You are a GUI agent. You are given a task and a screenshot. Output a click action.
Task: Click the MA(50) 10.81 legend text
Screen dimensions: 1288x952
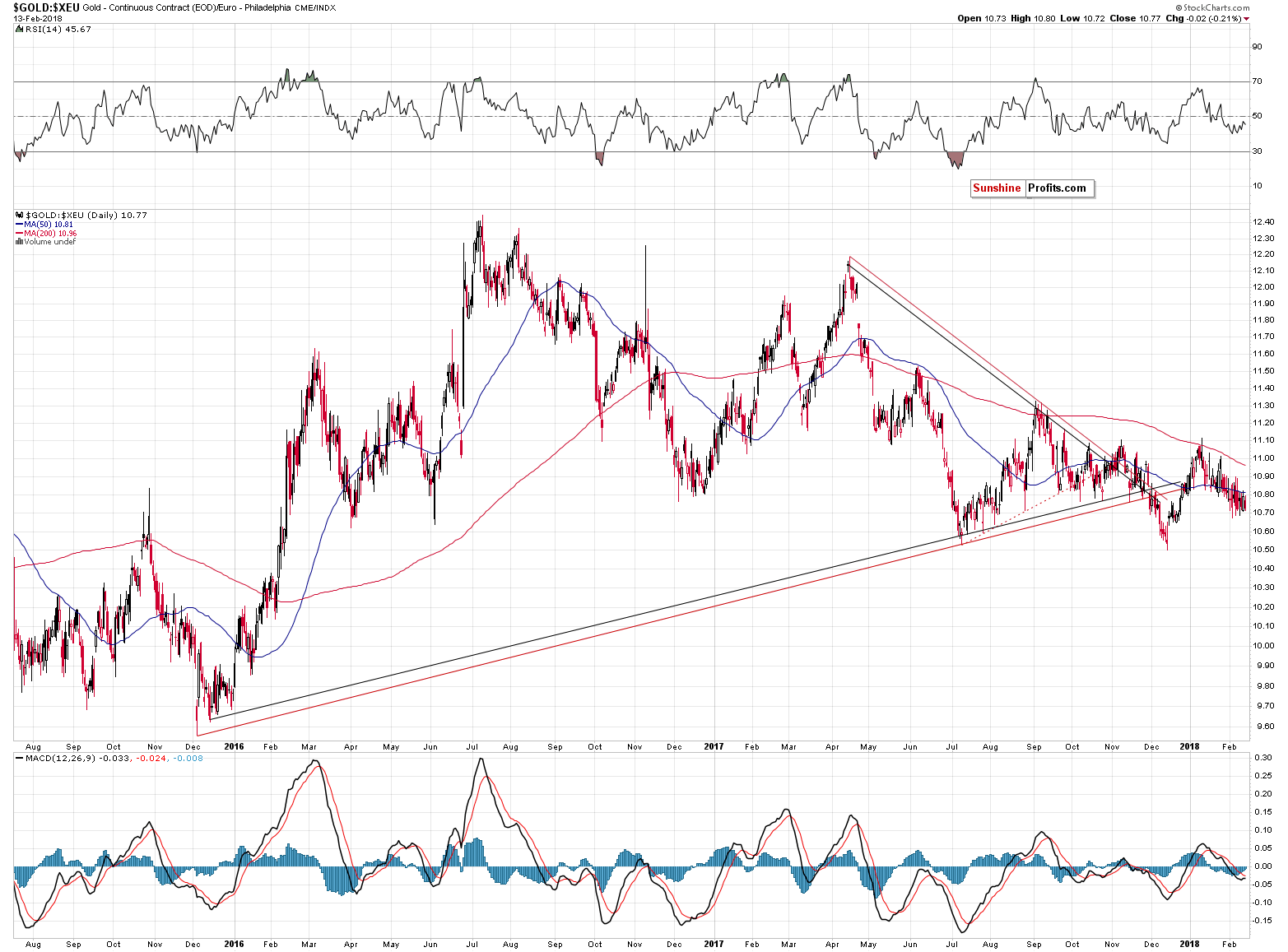coord(49,224)
